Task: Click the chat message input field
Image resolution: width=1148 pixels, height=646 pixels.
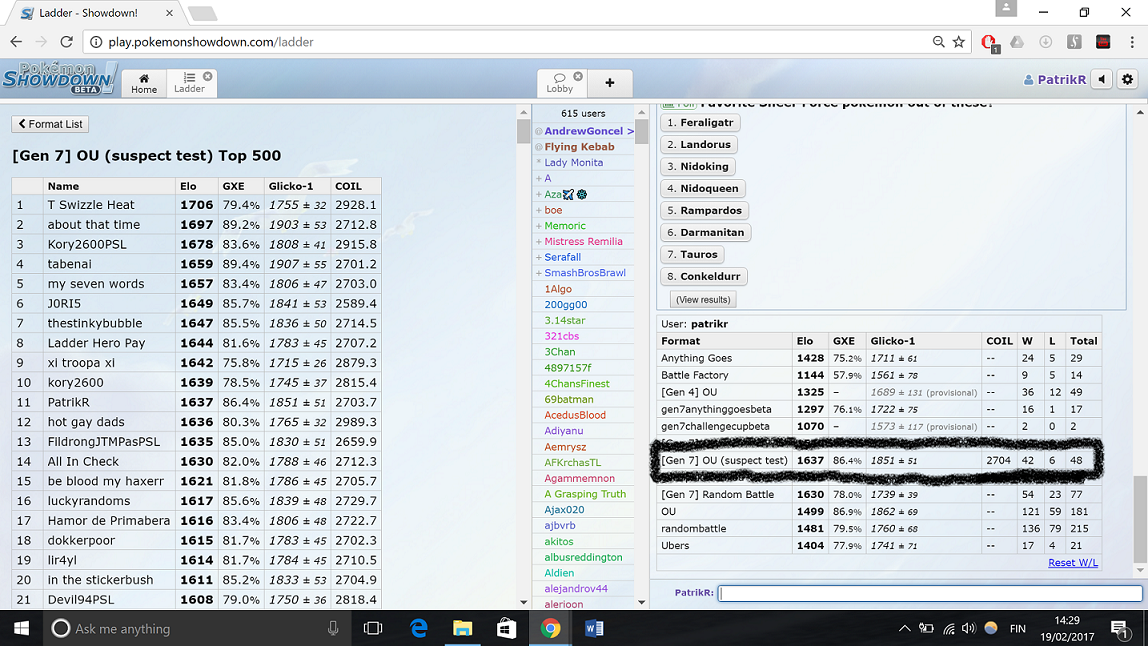Action: click(x=930, y=593)
